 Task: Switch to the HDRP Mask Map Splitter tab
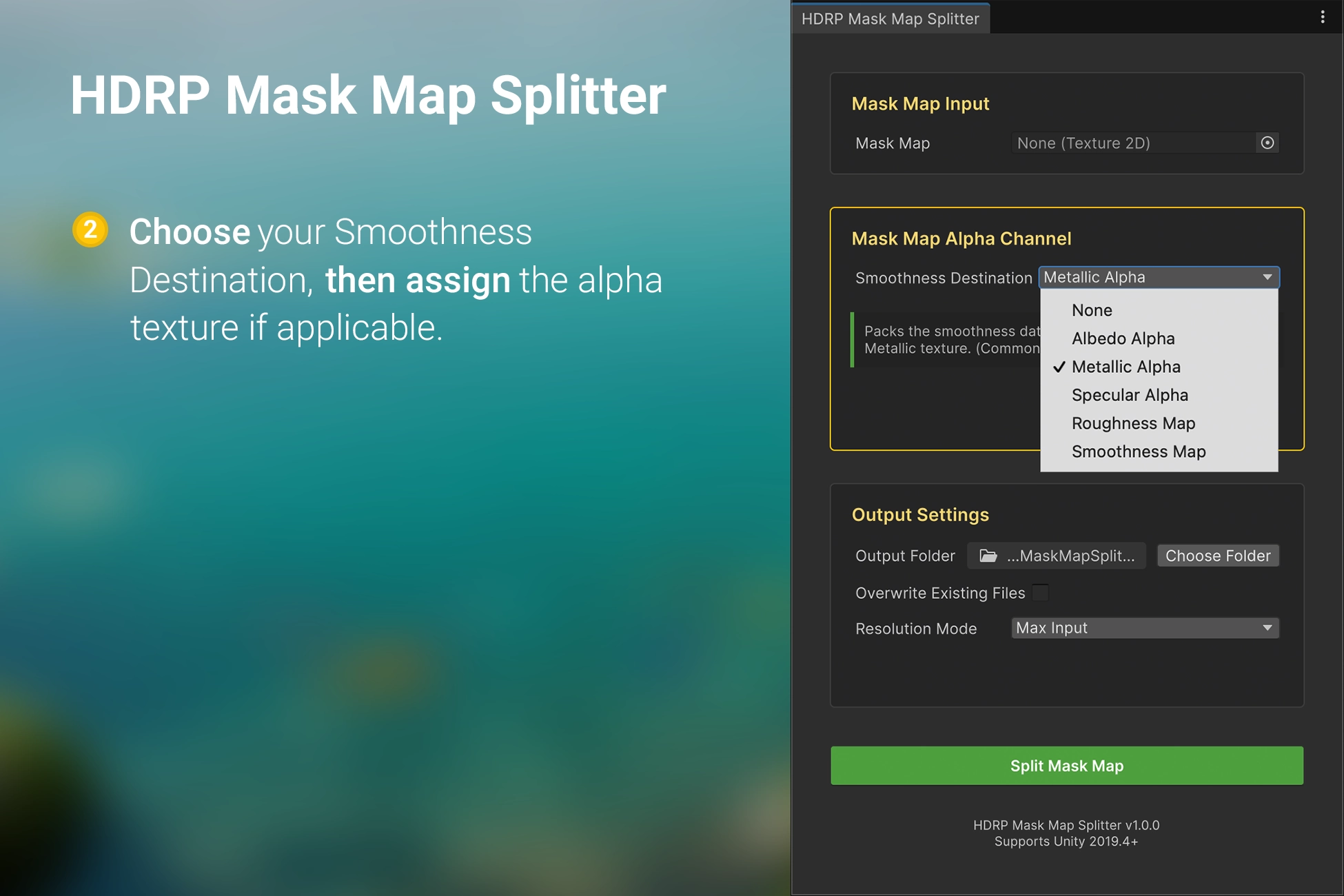(890, 19)
